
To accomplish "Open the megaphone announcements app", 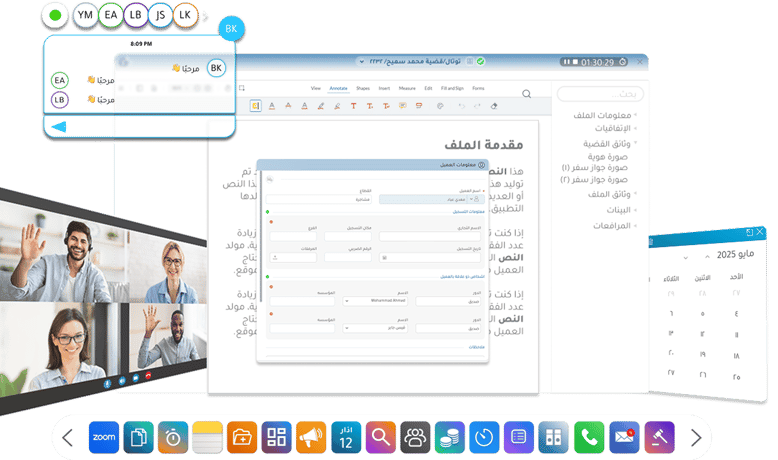I will [x=311, y=437].
